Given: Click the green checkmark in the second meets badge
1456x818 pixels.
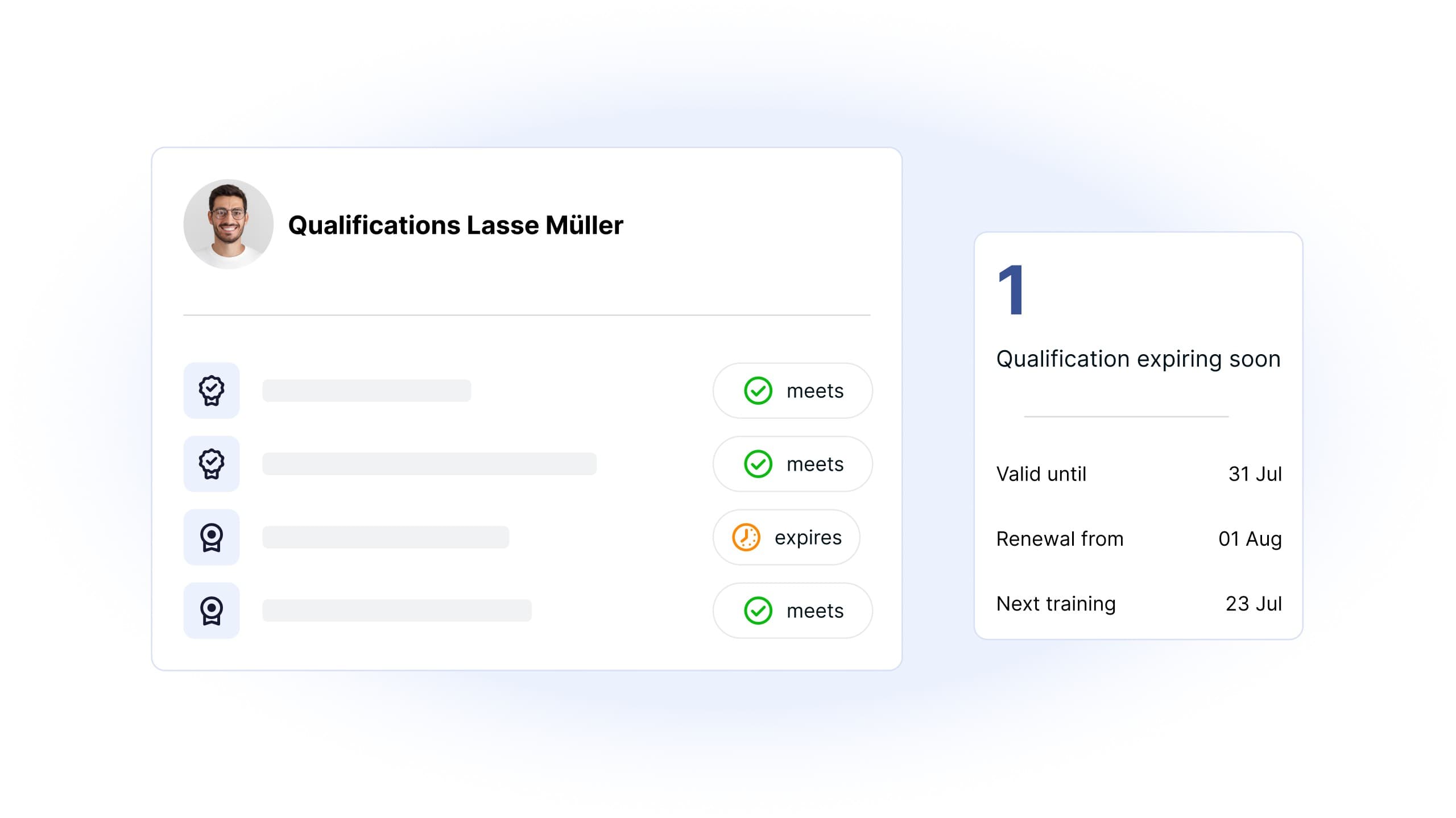Looking at the screenshot, I should click(x=758, y=464).
